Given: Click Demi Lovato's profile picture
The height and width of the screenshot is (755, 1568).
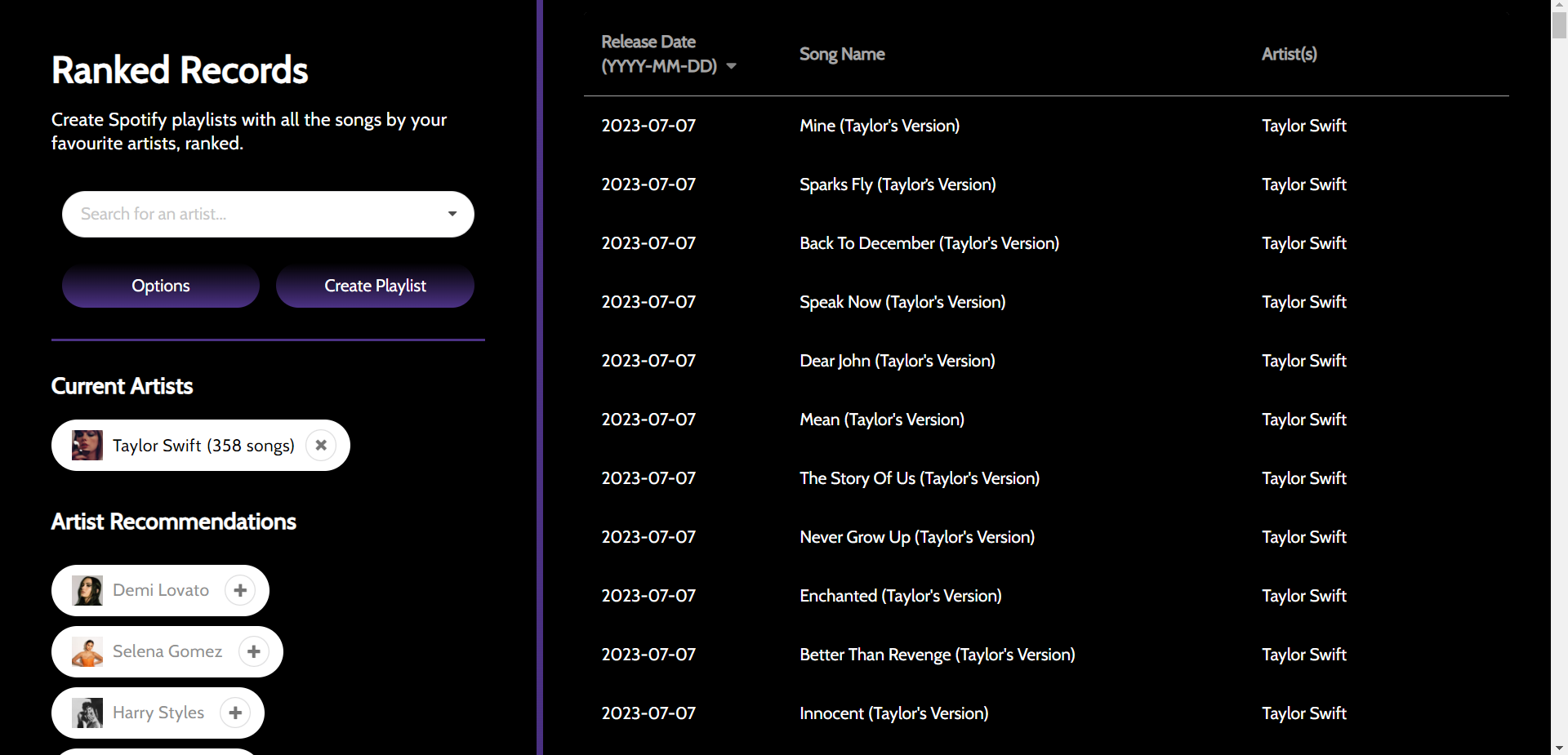Looking at the screenshot, I should point(87,590).
